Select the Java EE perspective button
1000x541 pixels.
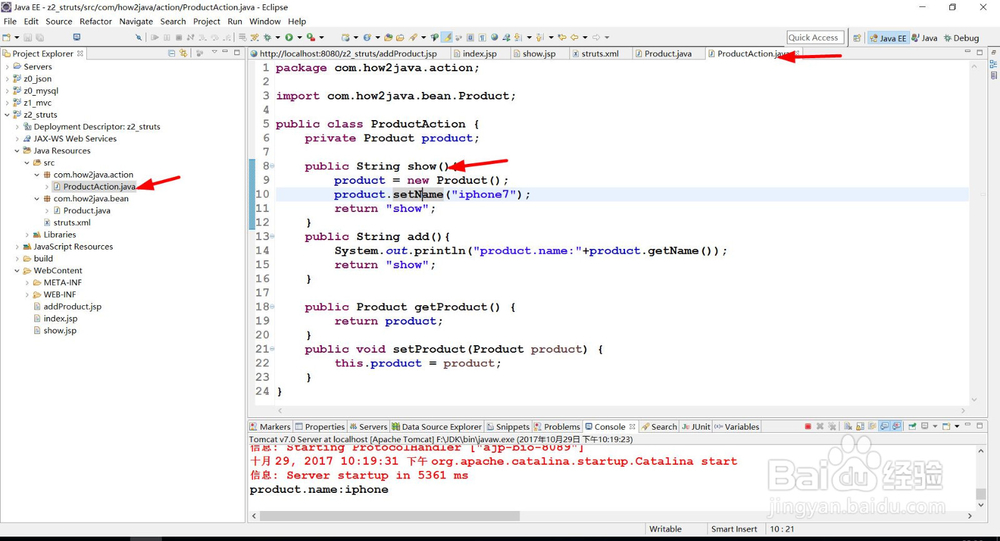pyautogui.click(x=888, y=38)
